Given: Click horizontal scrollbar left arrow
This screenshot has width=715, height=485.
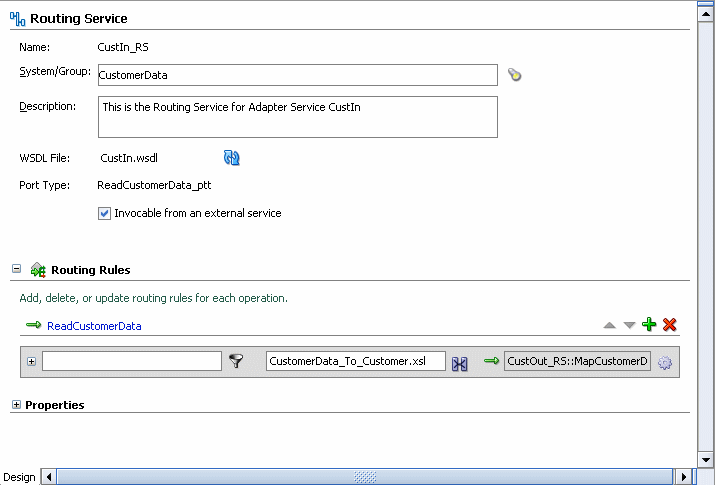Looking at the screenshot, I should 49,477.
